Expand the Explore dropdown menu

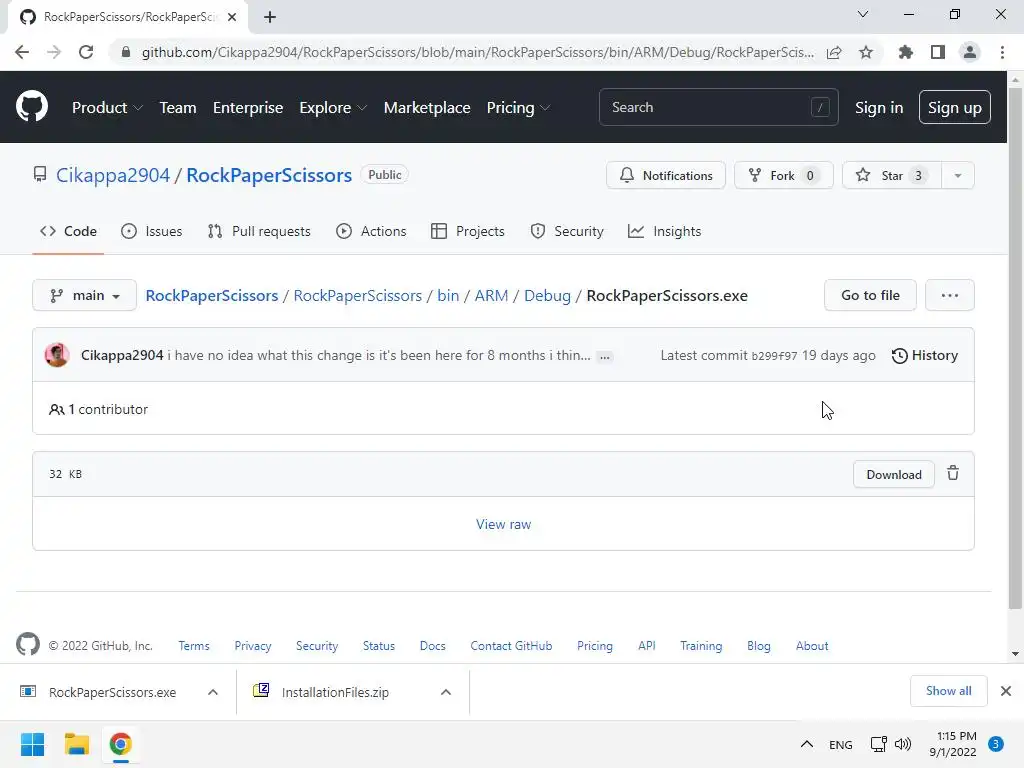point(333,108)
